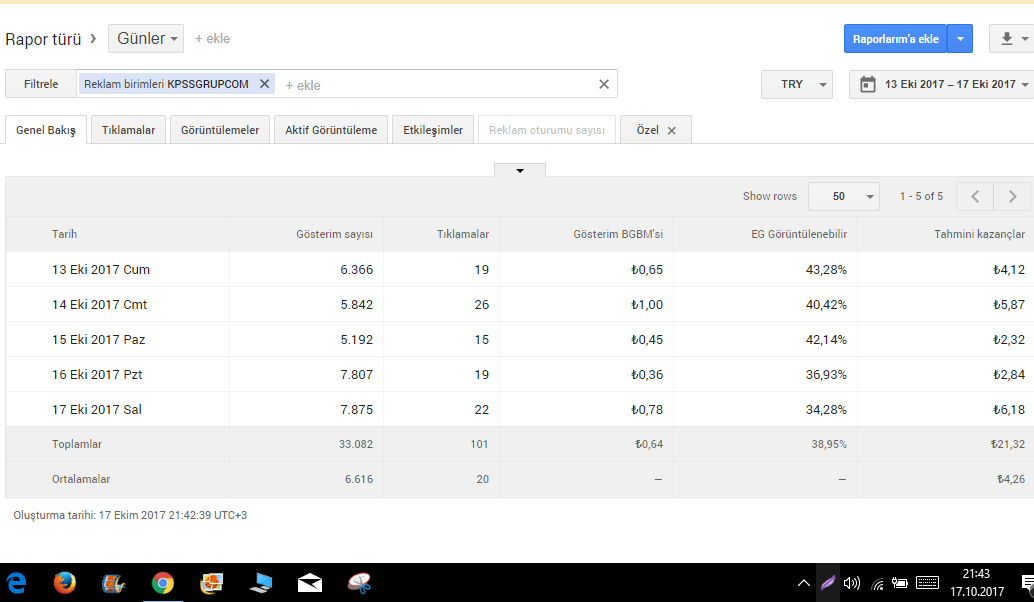Click the battery power tray icon
Viewport: 1034px width, 602px height.
(899, 583)
